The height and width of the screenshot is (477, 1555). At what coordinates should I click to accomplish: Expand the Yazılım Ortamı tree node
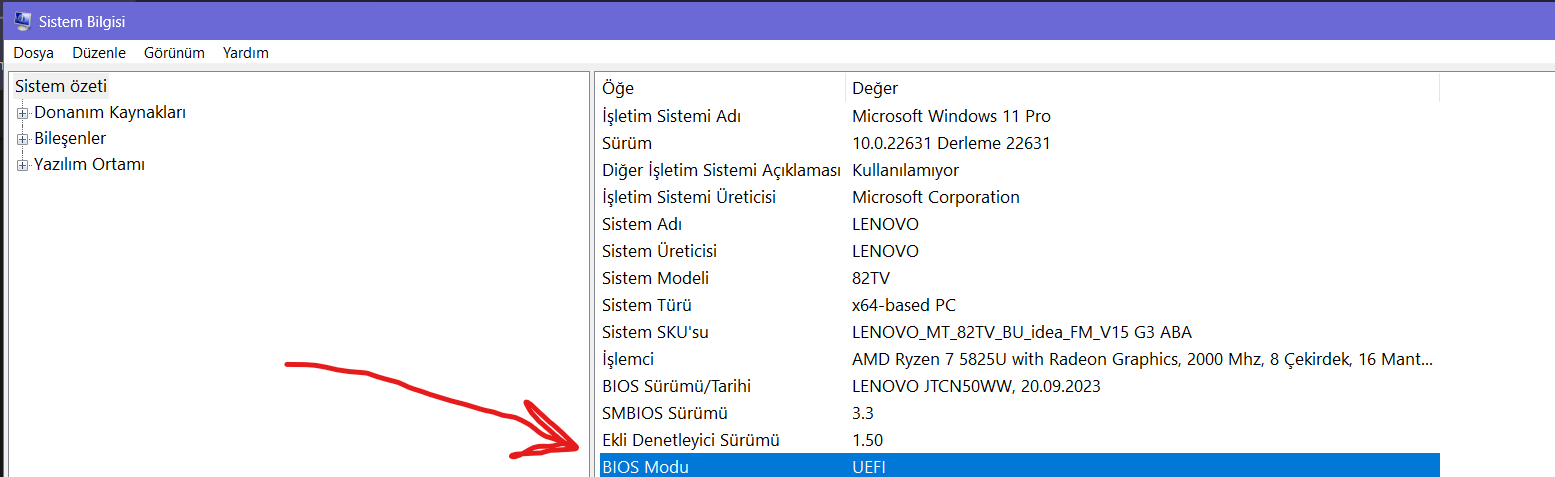pos(23,165)
